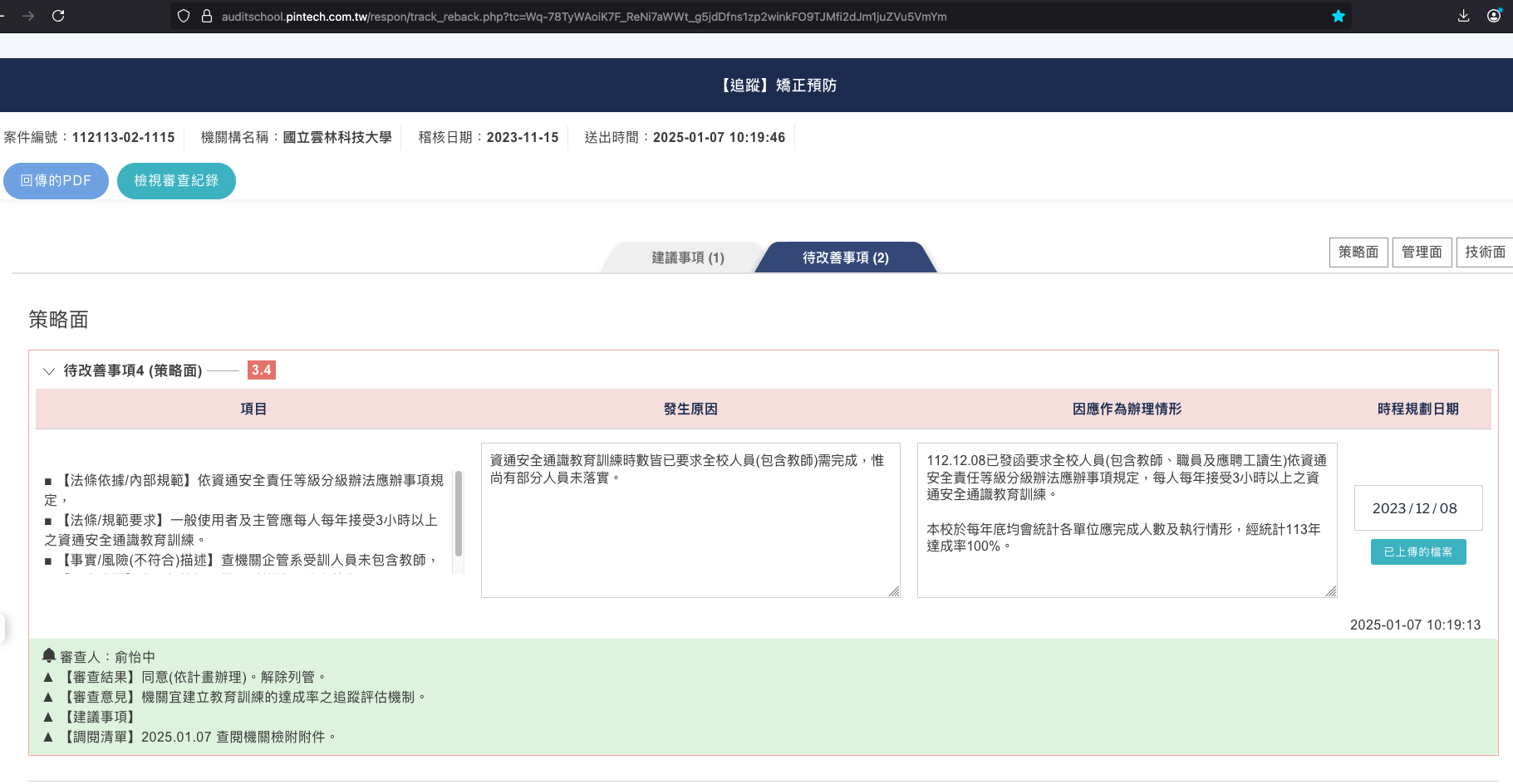Viewport: 1513px width, 784px height.
Task: Click the 【審查結果】同意(依計畫辦理) line
Action: [184, 677]
